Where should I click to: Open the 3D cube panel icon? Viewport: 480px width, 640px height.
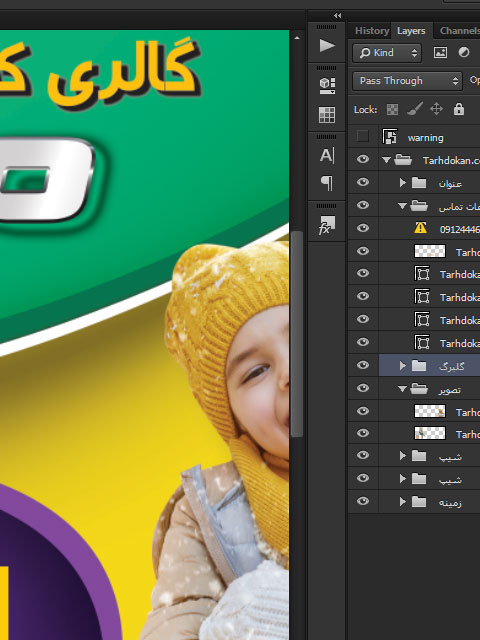(327, 85)
